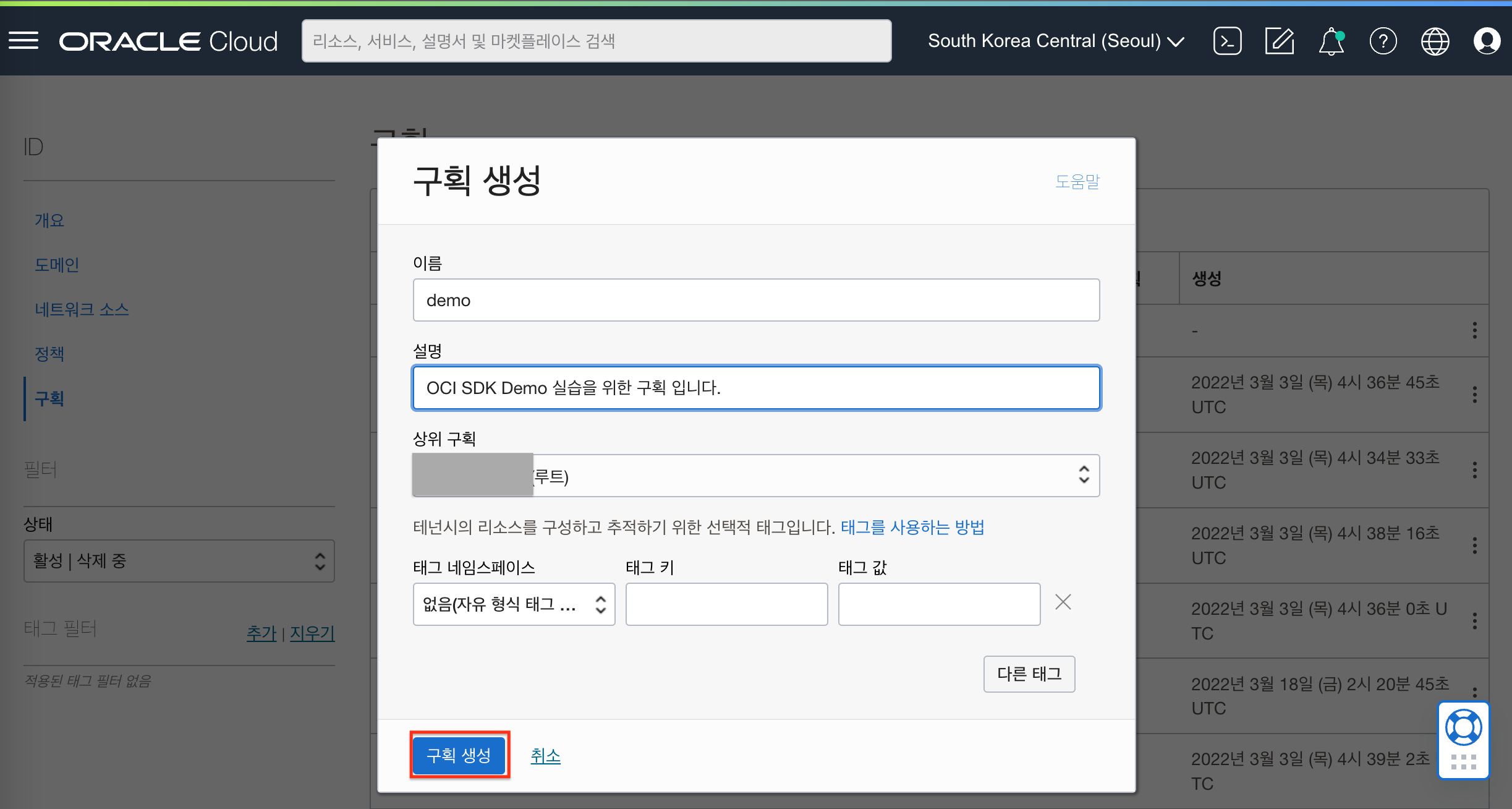This screenshot has width=1512, height=809.
Task: Click the edit/announcements pencil icon in header
Action: [1279, 41]
